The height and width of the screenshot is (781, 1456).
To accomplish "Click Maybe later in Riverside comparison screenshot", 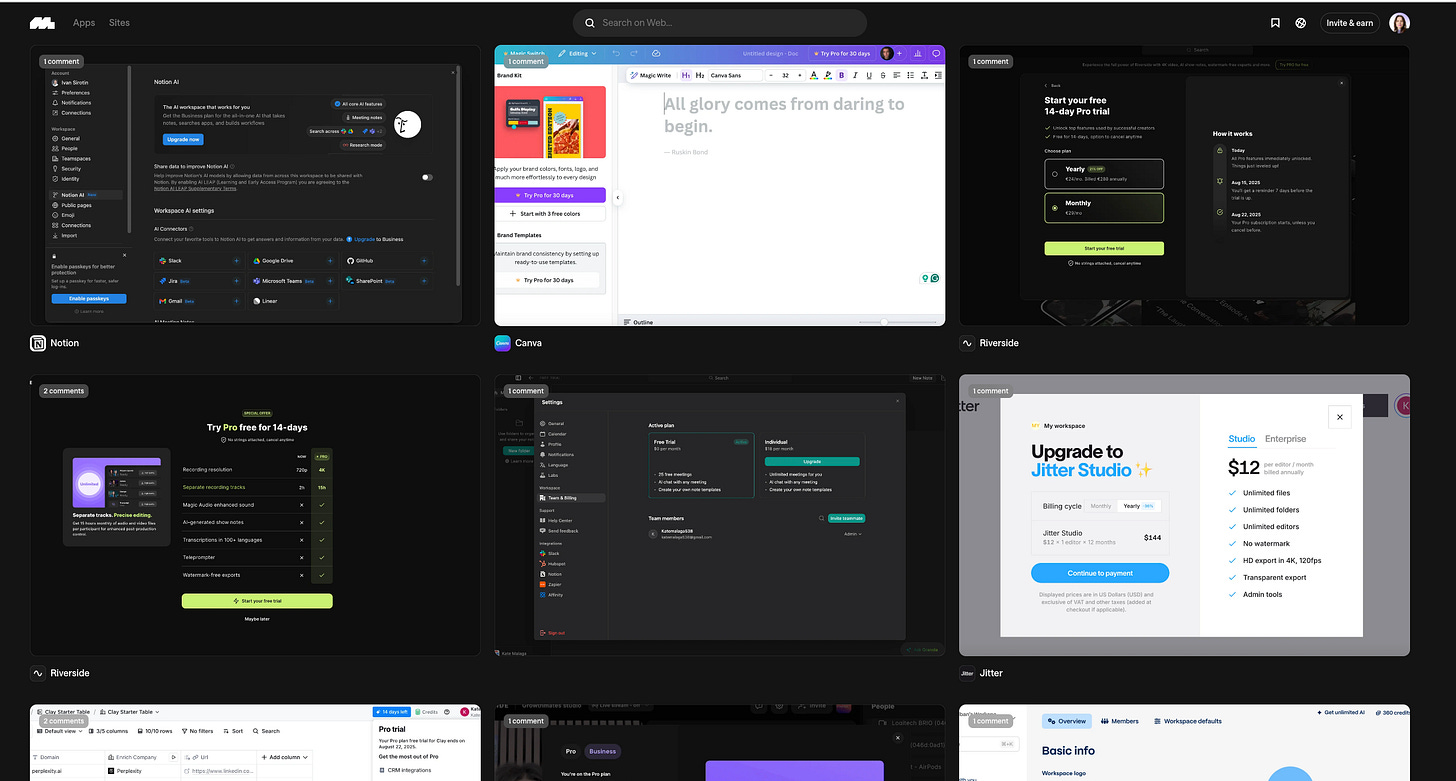I will pyautogui.click(x=257, y=619).
